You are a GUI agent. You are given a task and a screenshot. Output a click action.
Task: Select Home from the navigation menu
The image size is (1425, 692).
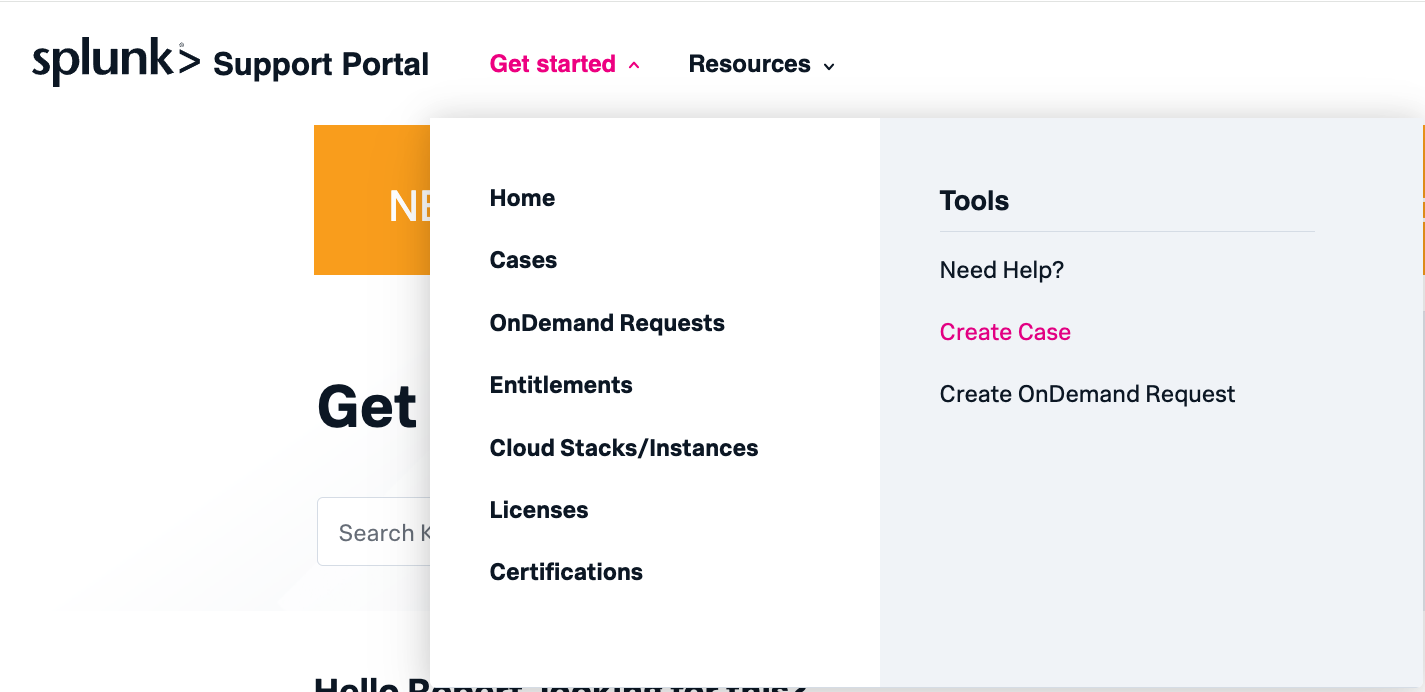pos(522,198)
